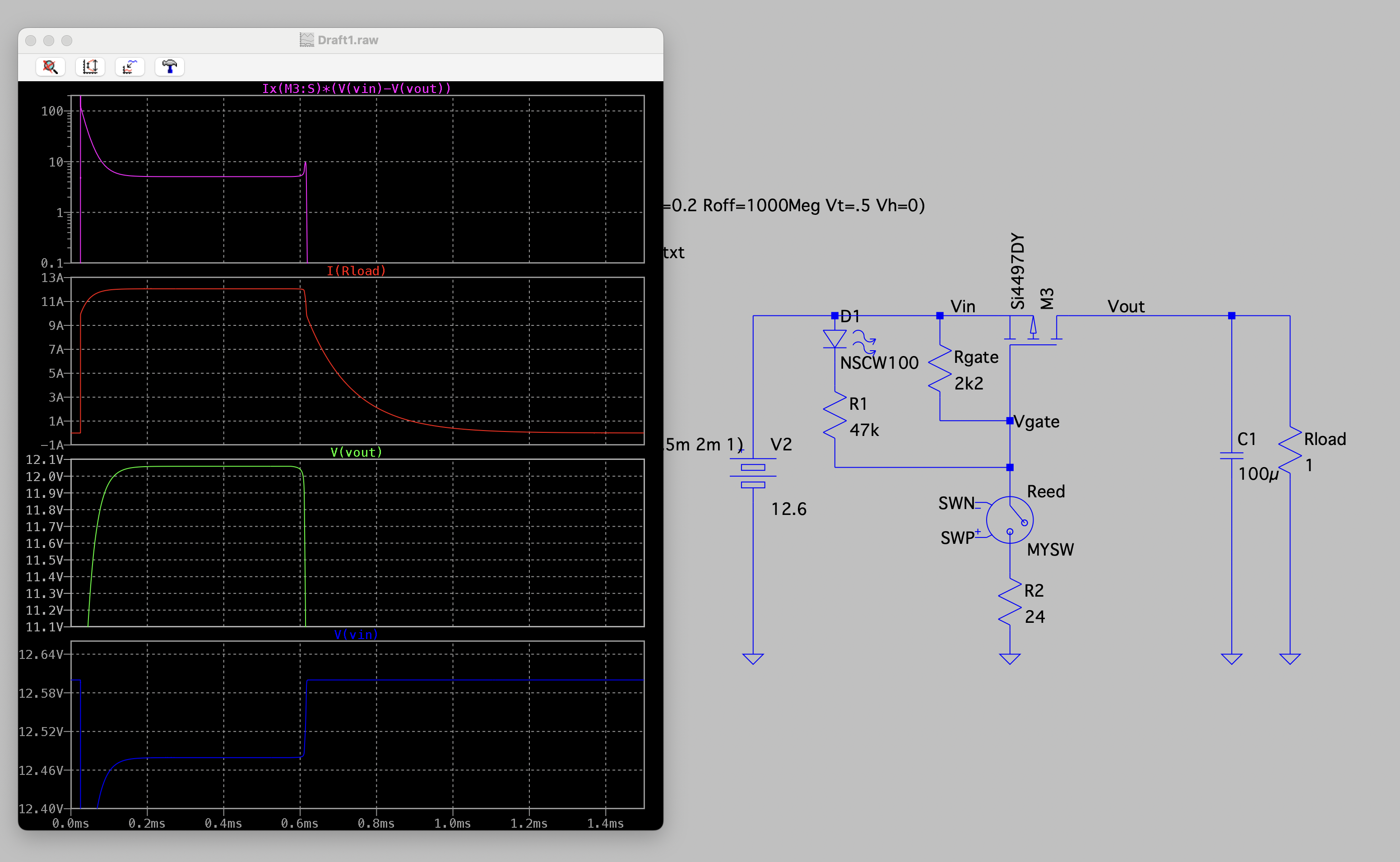The height and width of the screenshot is (862, 1400).
Task: Click the Reed instance name label
Action: click(1046, 491)
